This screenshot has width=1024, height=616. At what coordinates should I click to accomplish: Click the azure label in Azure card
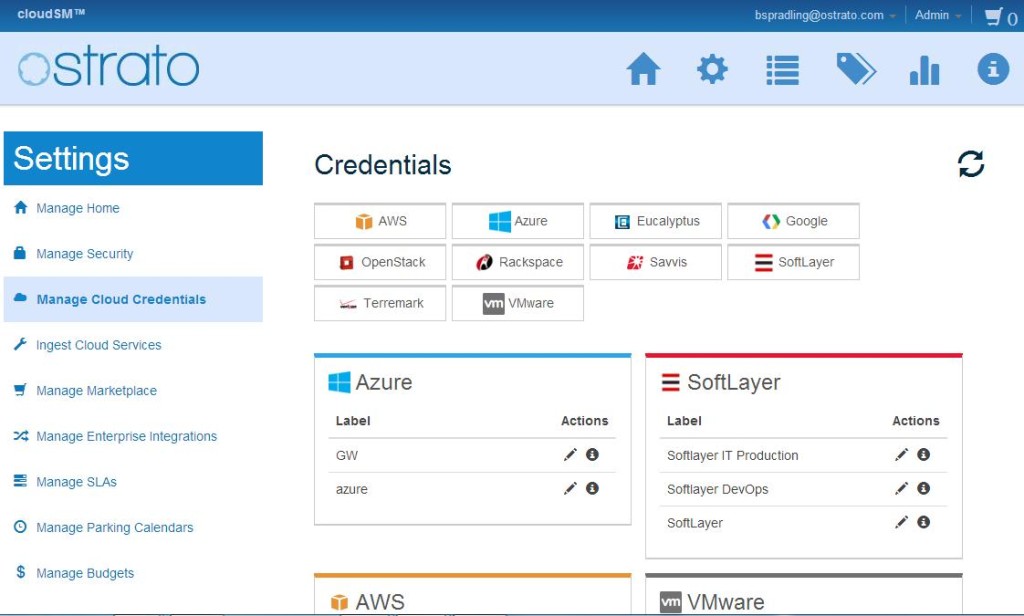coord(351,489)
